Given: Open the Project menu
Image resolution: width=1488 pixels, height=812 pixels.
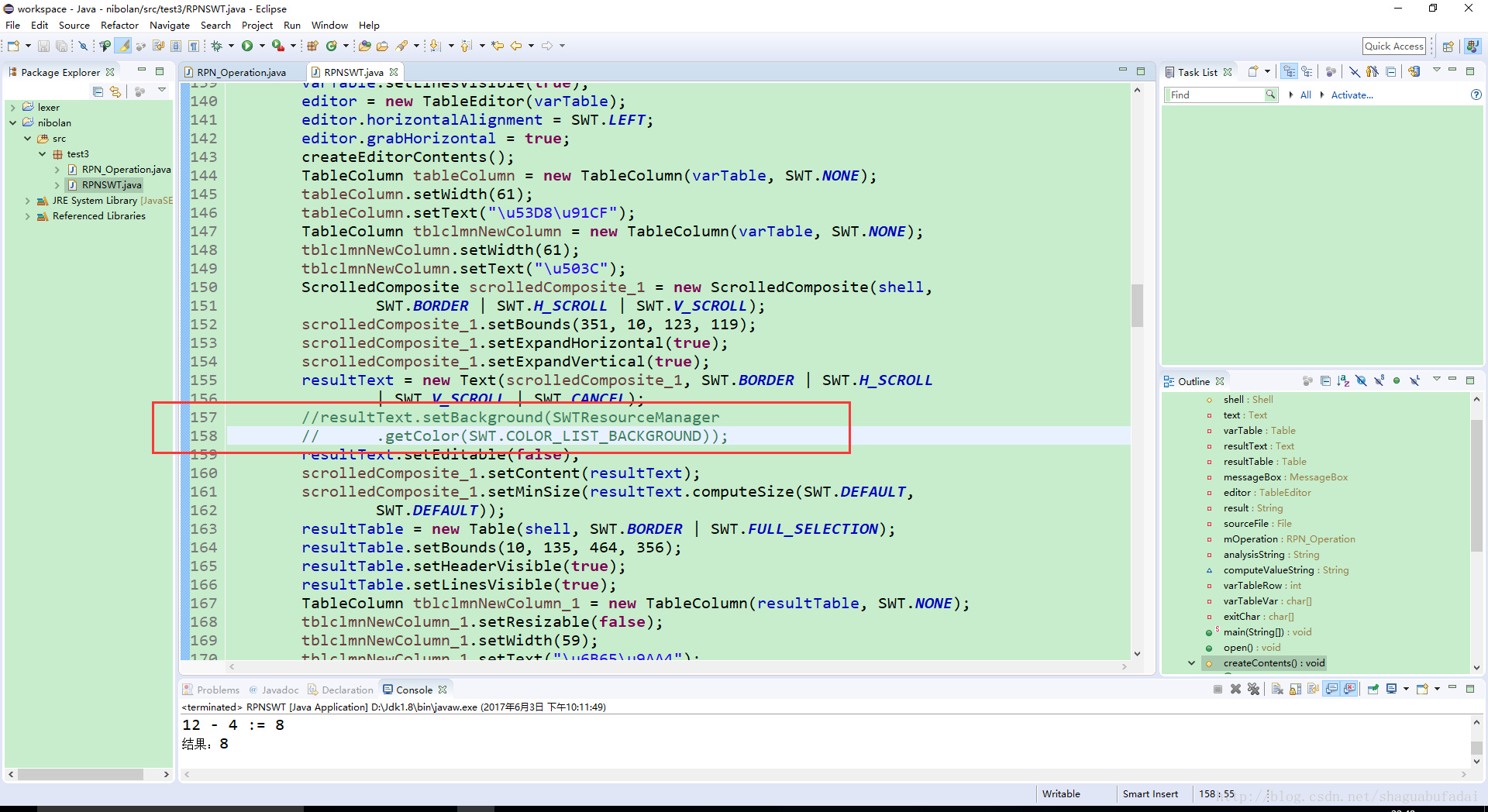Looking at the screenshot, I should 257,25.
